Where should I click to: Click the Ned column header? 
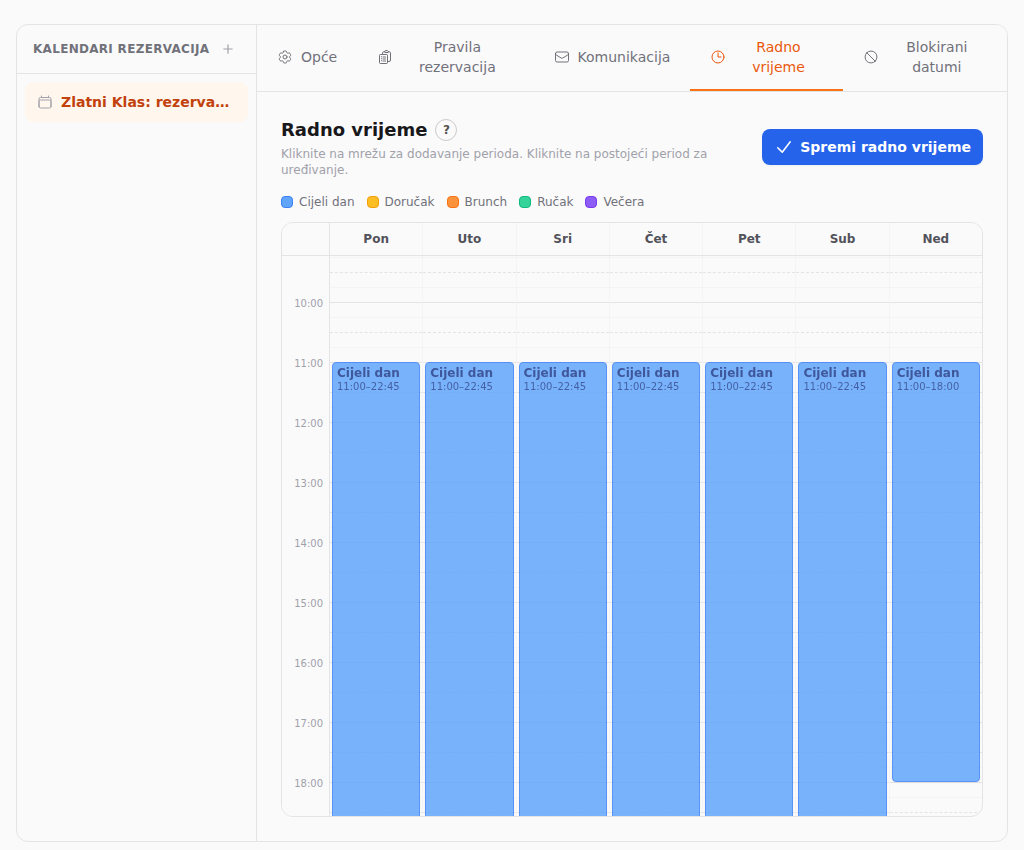point(936,239)
